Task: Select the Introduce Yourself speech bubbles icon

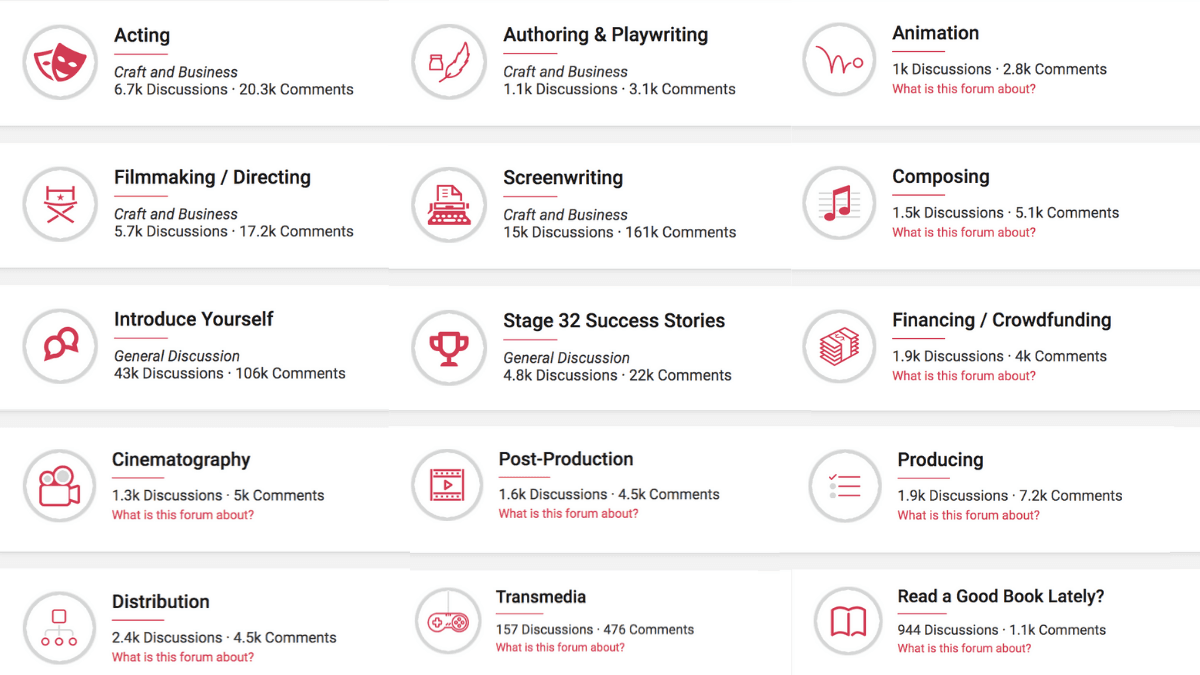Action: (x=60, y=346)
